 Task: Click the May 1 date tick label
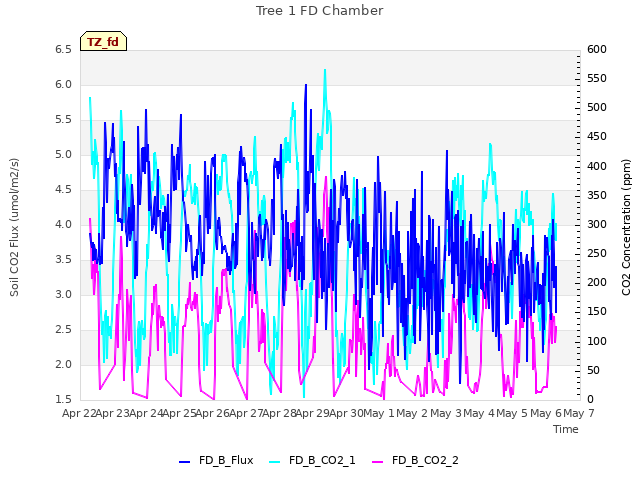(379, 413)
